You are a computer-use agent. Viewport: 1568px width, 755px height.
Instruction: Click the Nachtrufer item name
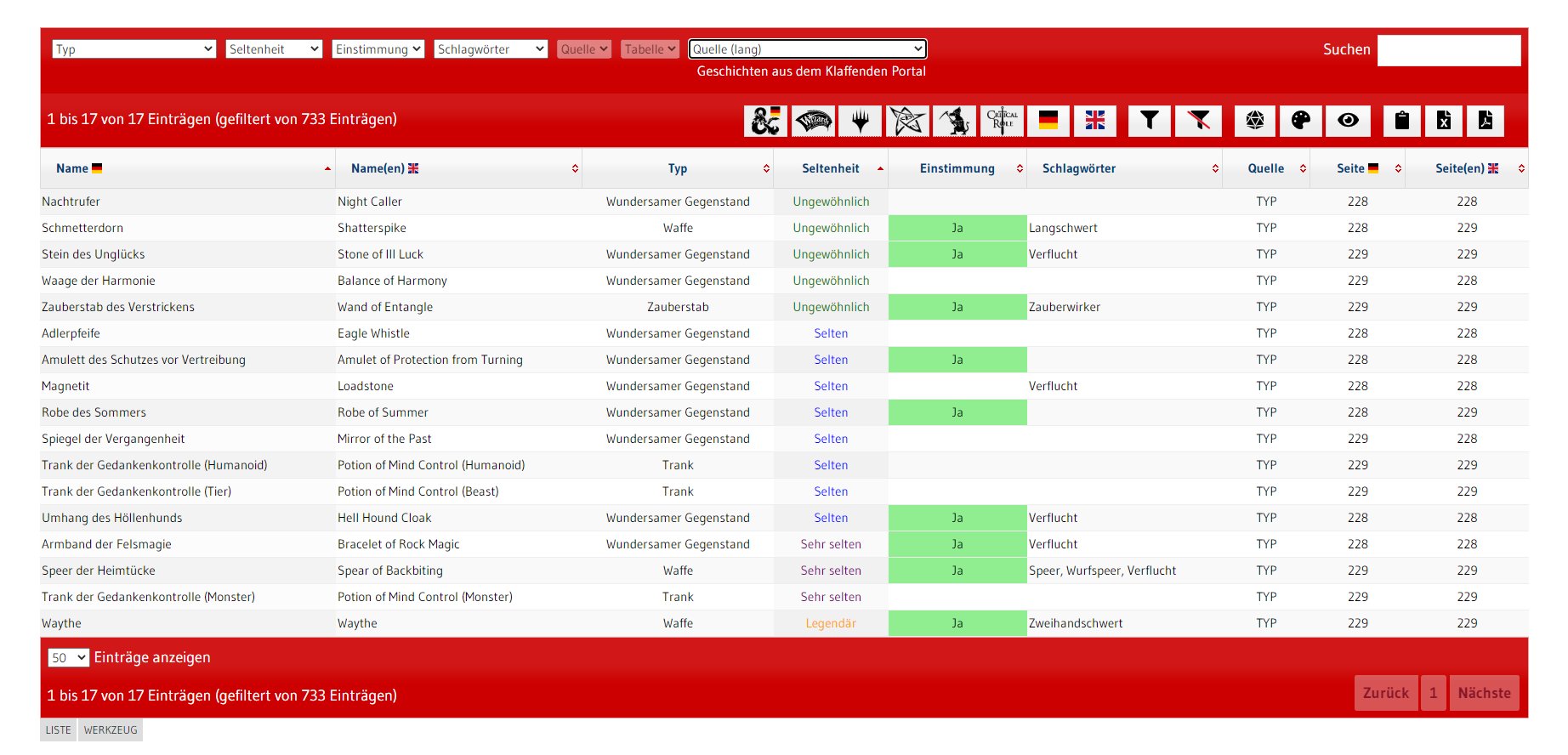click(71, 202)
